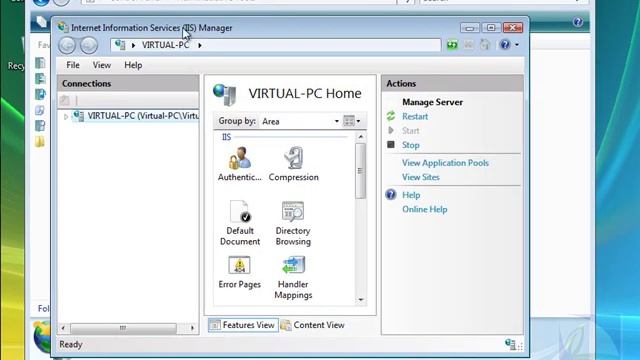Screen dimensions: 640x360
Task: Click the Forward navigation arrow button
Action: tap(89, 45)
